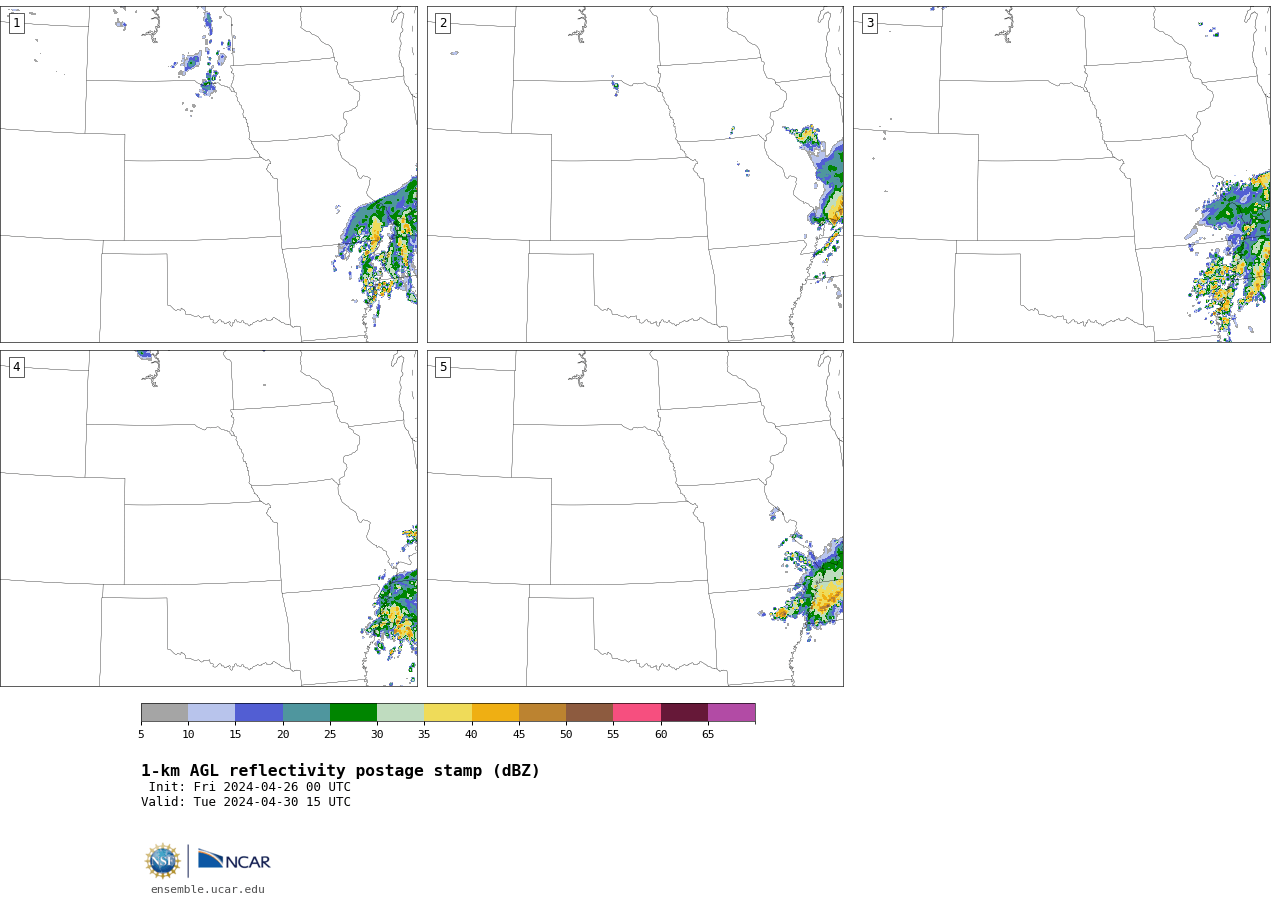Image resolution: width=1280 pixels, height=901 pixels.
Task: Click the colorbar tick label 35
Action: click(x=424, y=735)
